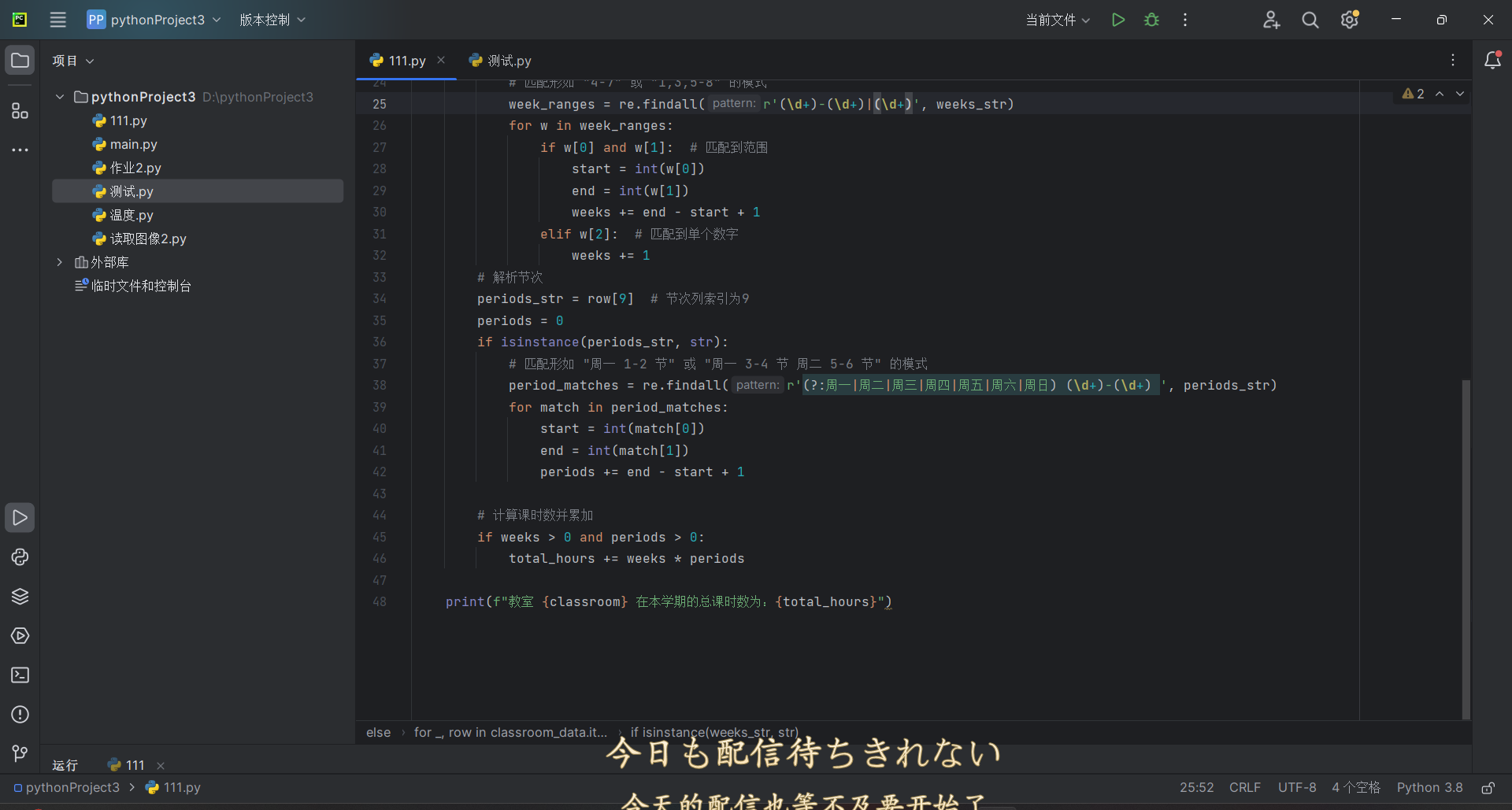The width and height of the screenshot is (1512, 810).
Task: Go to next highlighted error
Action: point(1460,94)
